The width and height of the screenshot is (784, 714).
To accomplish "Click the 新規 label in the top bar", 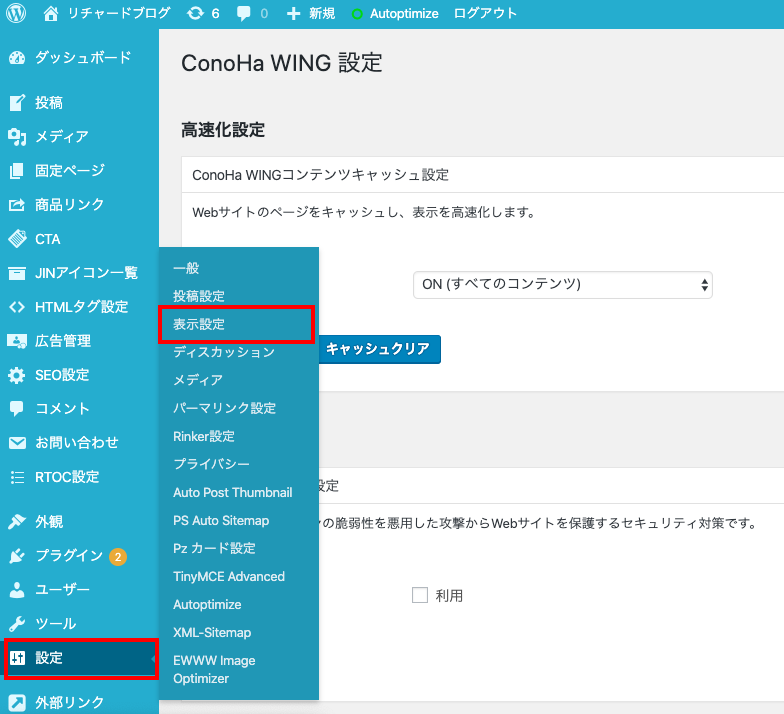I will 322,14.
